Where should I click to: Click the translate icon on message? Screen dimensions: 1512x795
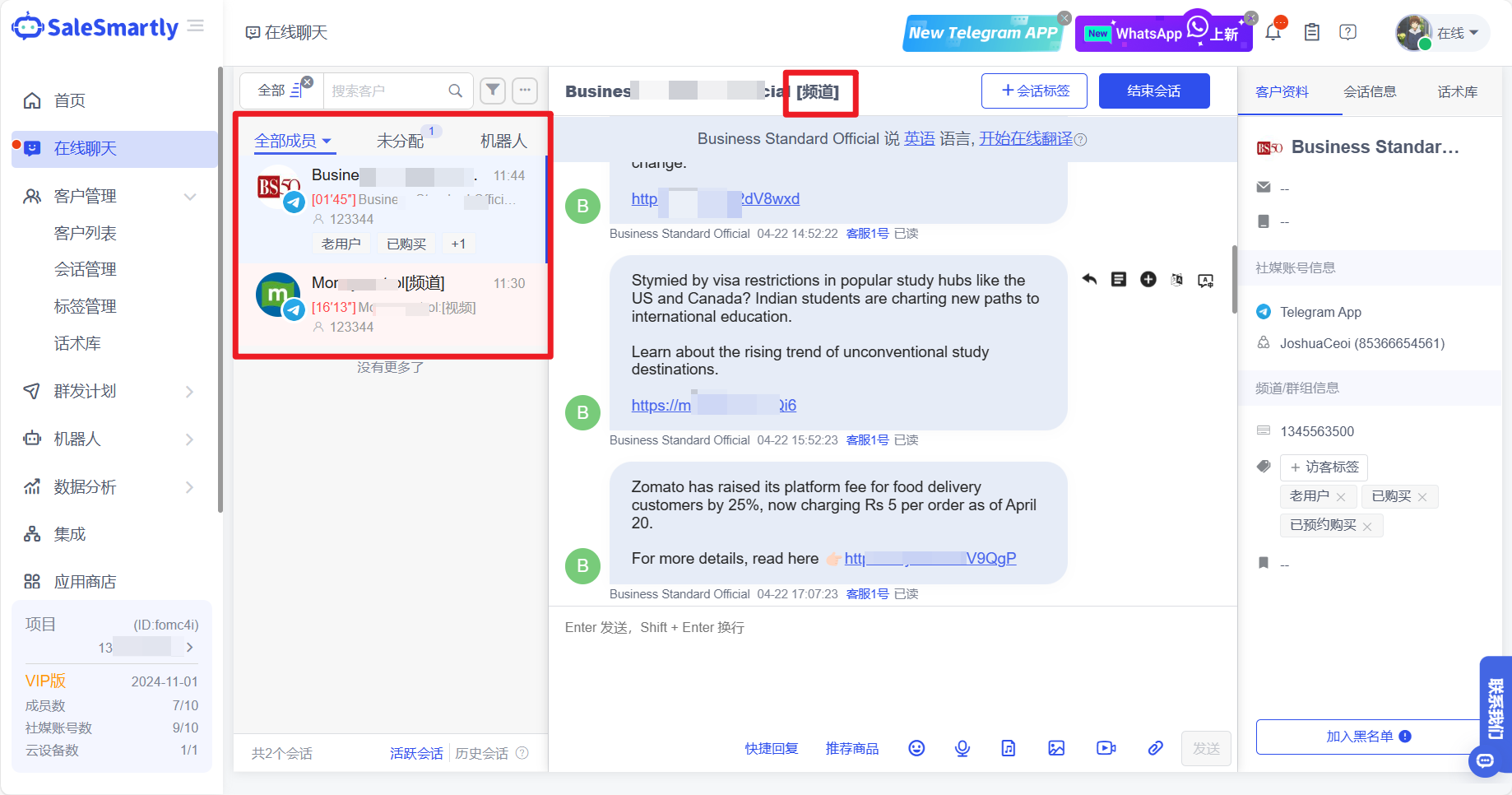1177,280
